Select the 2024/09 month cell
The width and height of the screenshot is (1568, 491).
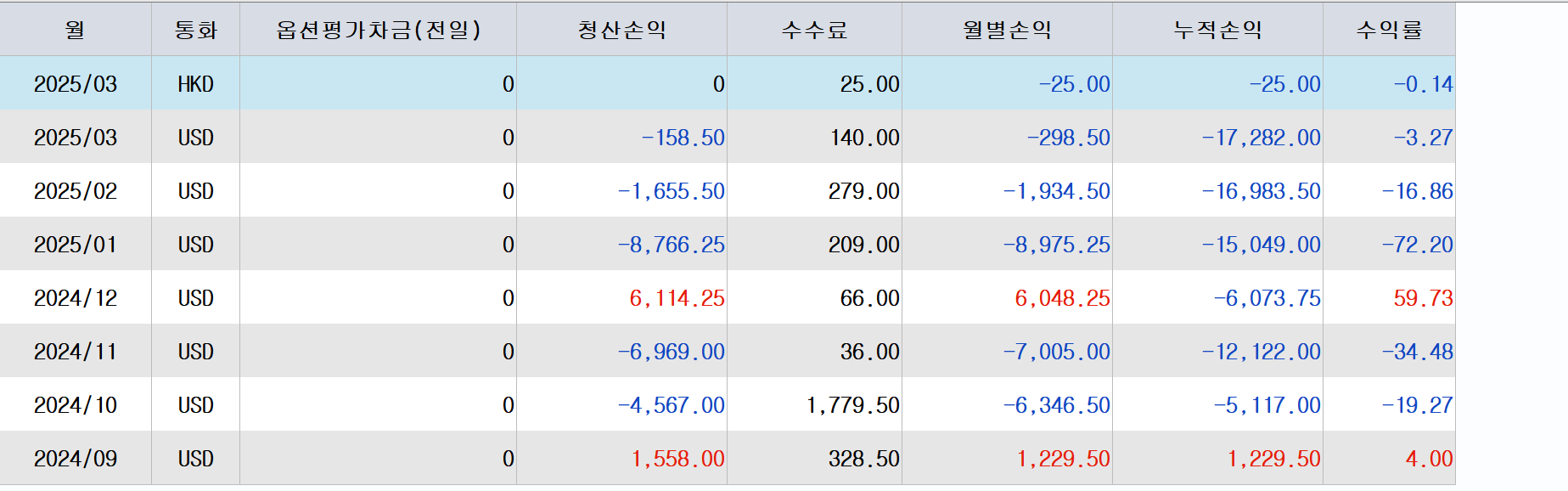pos(76,458)
